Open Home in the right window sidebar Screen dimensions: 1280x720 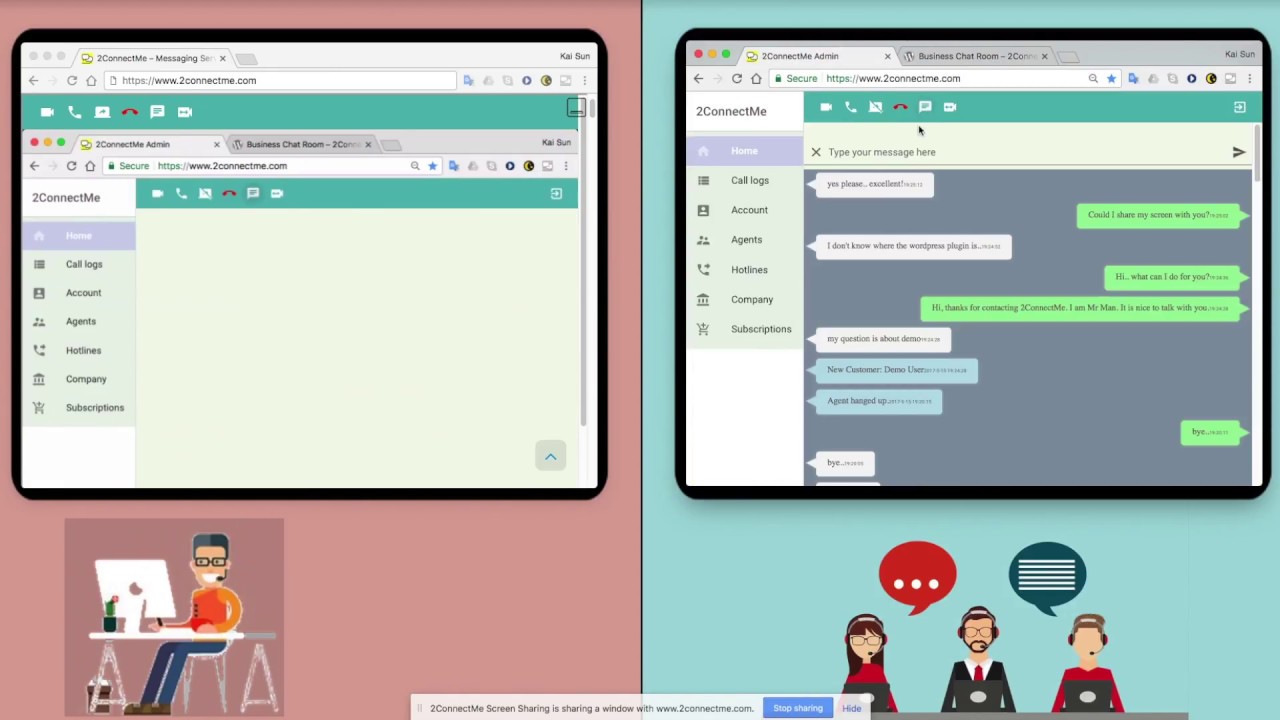[x=746, y=151]
